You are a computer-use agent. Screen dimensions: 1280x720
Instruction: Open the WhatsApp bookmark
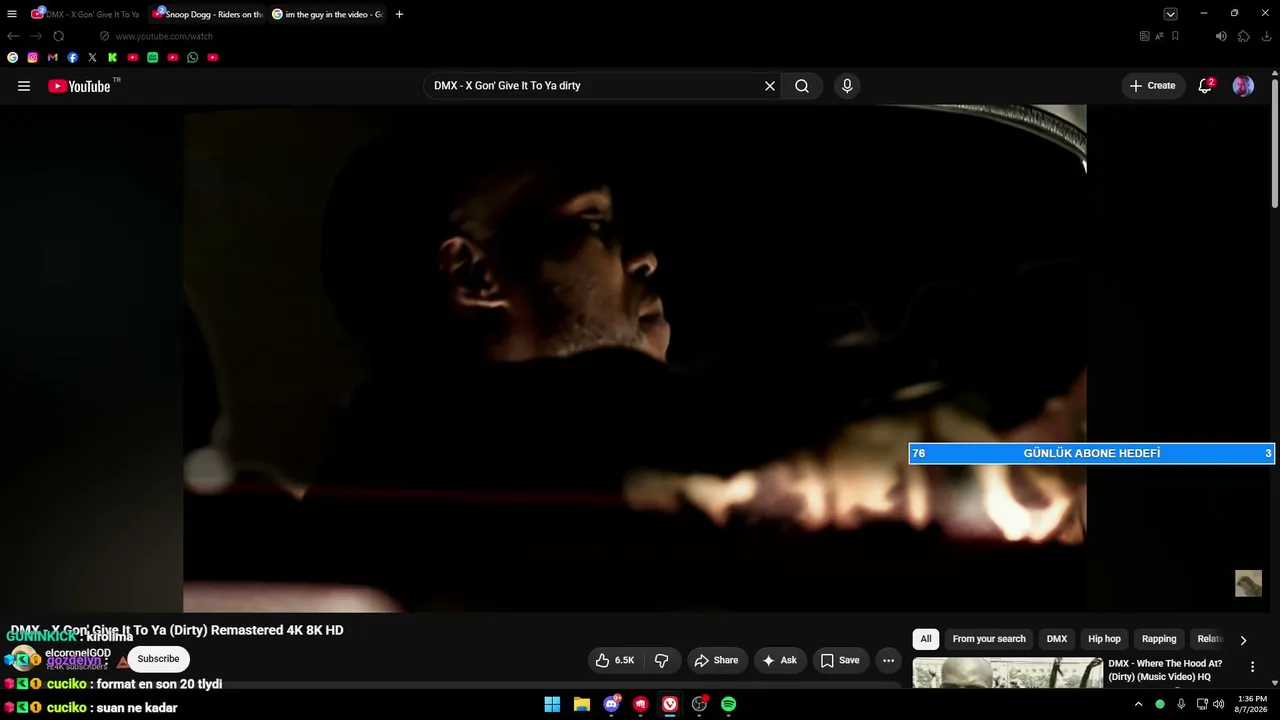pyautogui.click(x=192, y=58)
